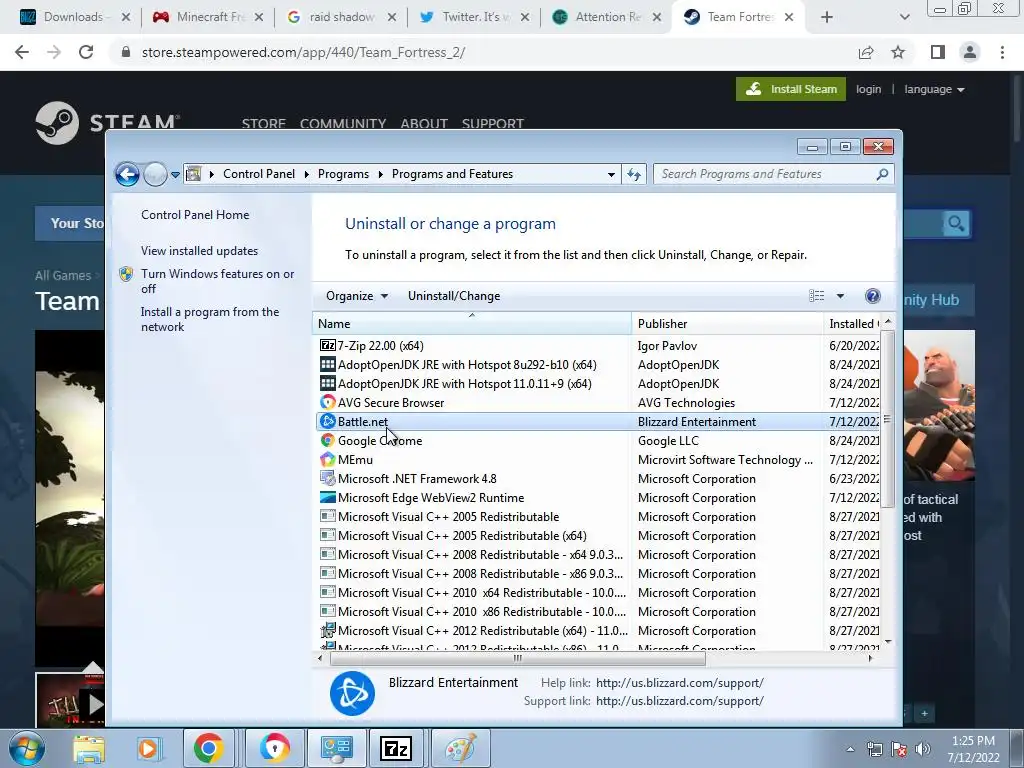The height and width of the screenshot is (768, 1024).
Task: Open Turn Windows features on or off
Action: (217, 281)
